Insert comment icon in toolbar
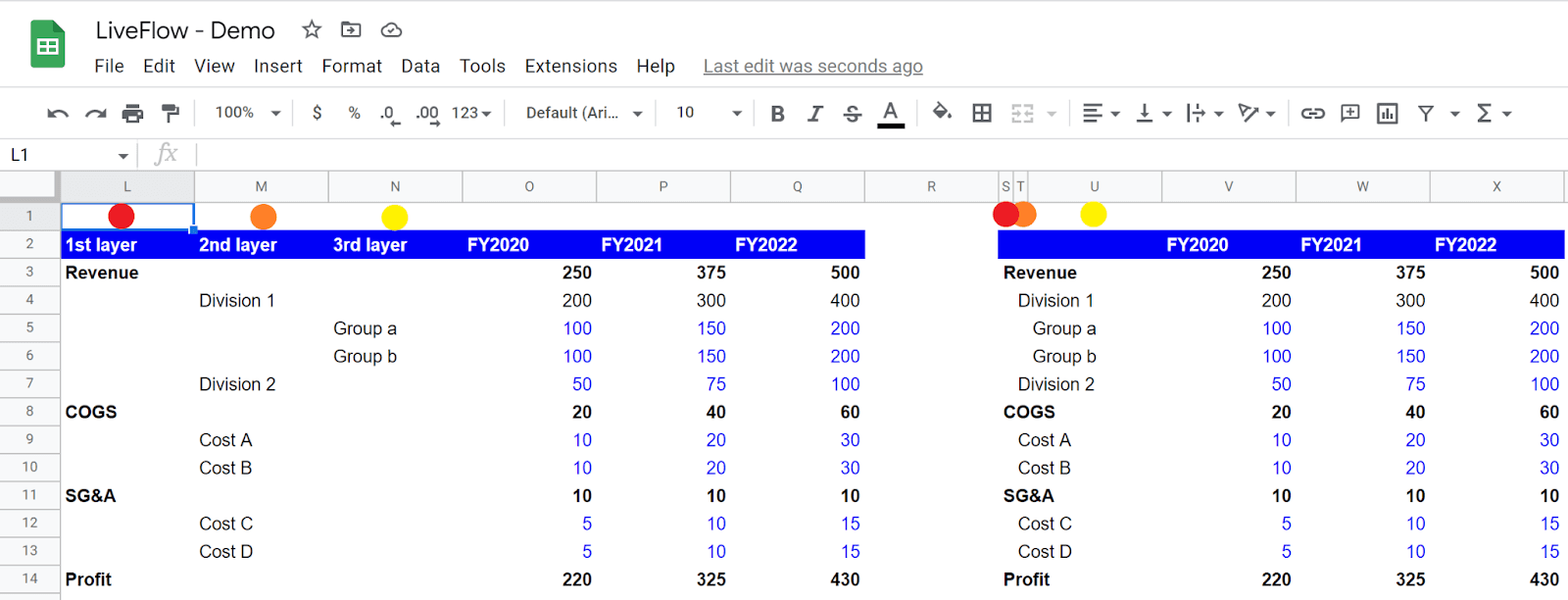The width and height of the screenshot is (1568, 600). (x=1349, y=114)
